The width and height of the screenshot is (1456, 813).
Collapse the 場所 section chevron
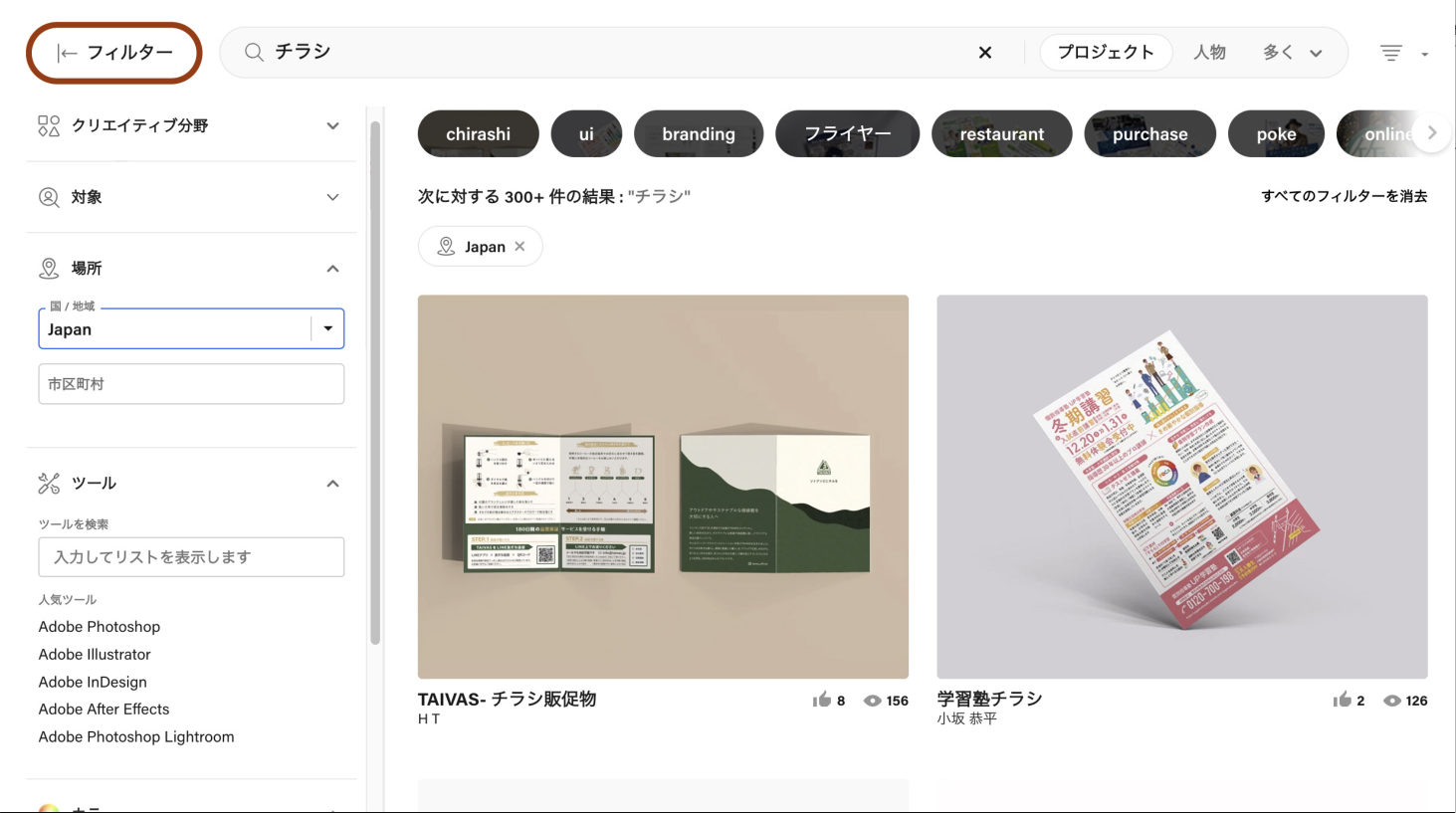(333, 268)
